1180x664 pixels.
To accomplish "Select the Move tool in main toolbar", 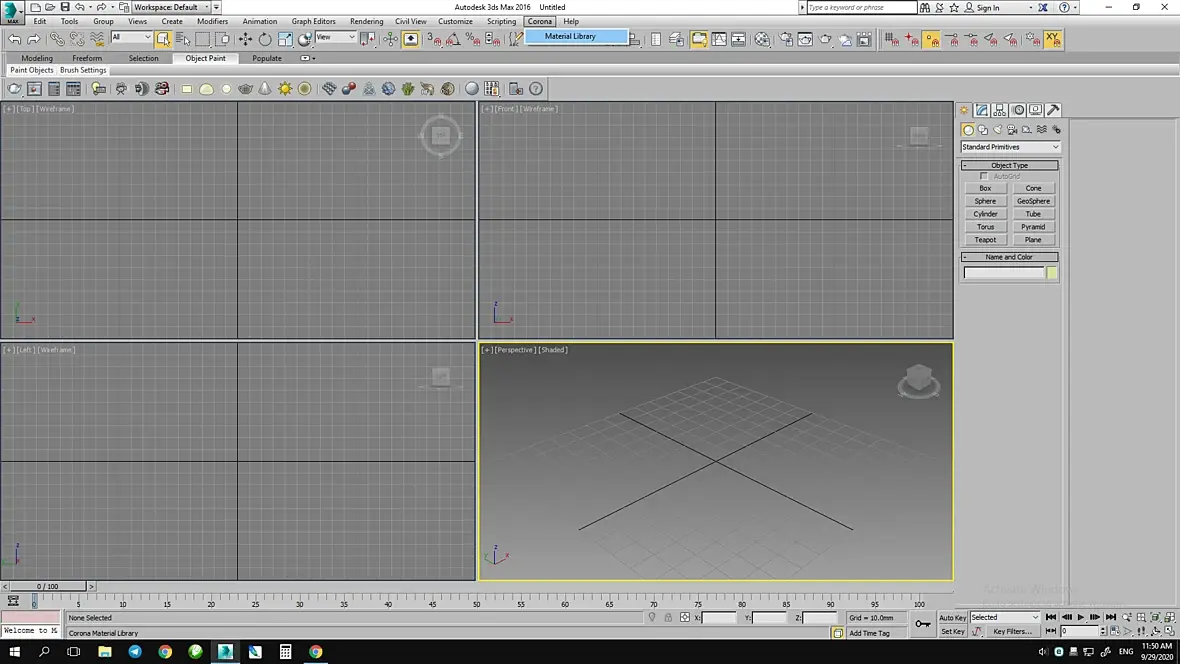I will tap(245, 39).
